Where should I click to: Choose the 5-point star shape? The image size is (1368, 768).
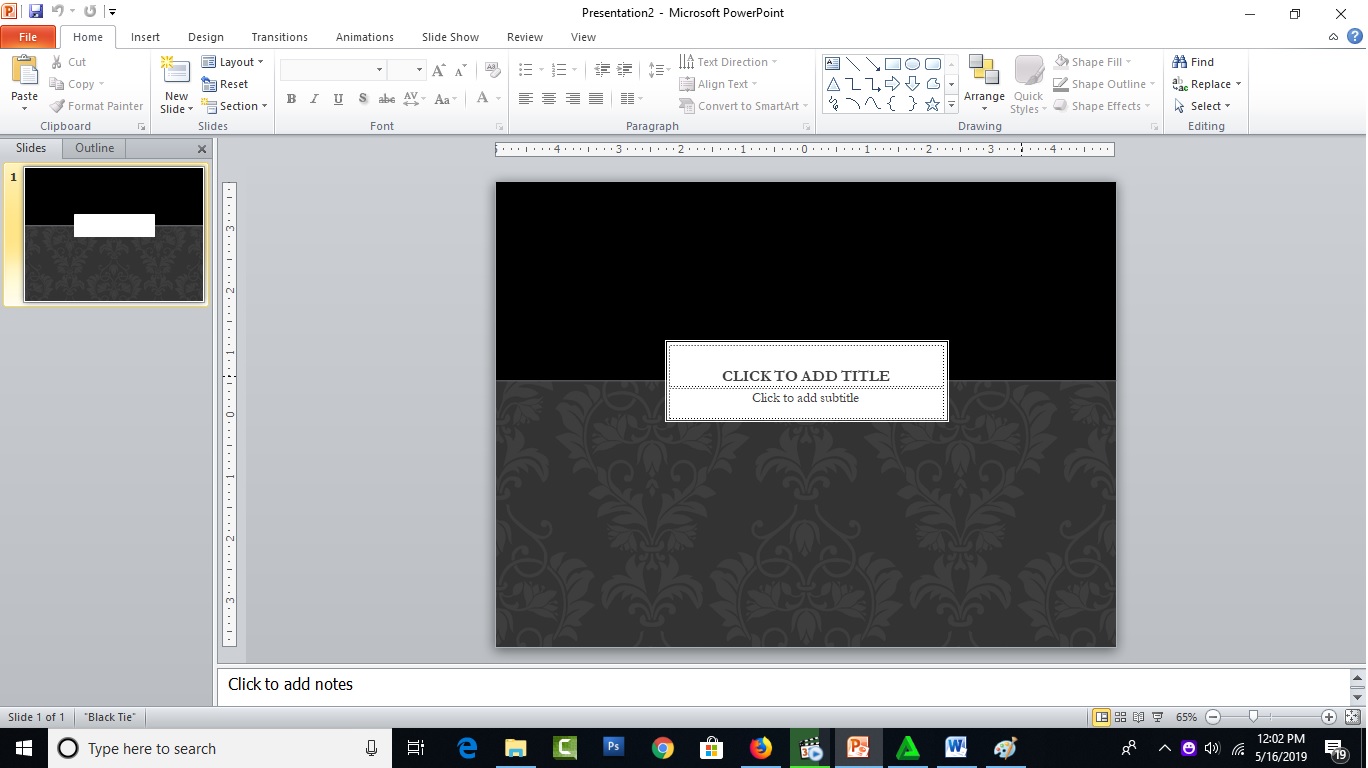(933, 104)
